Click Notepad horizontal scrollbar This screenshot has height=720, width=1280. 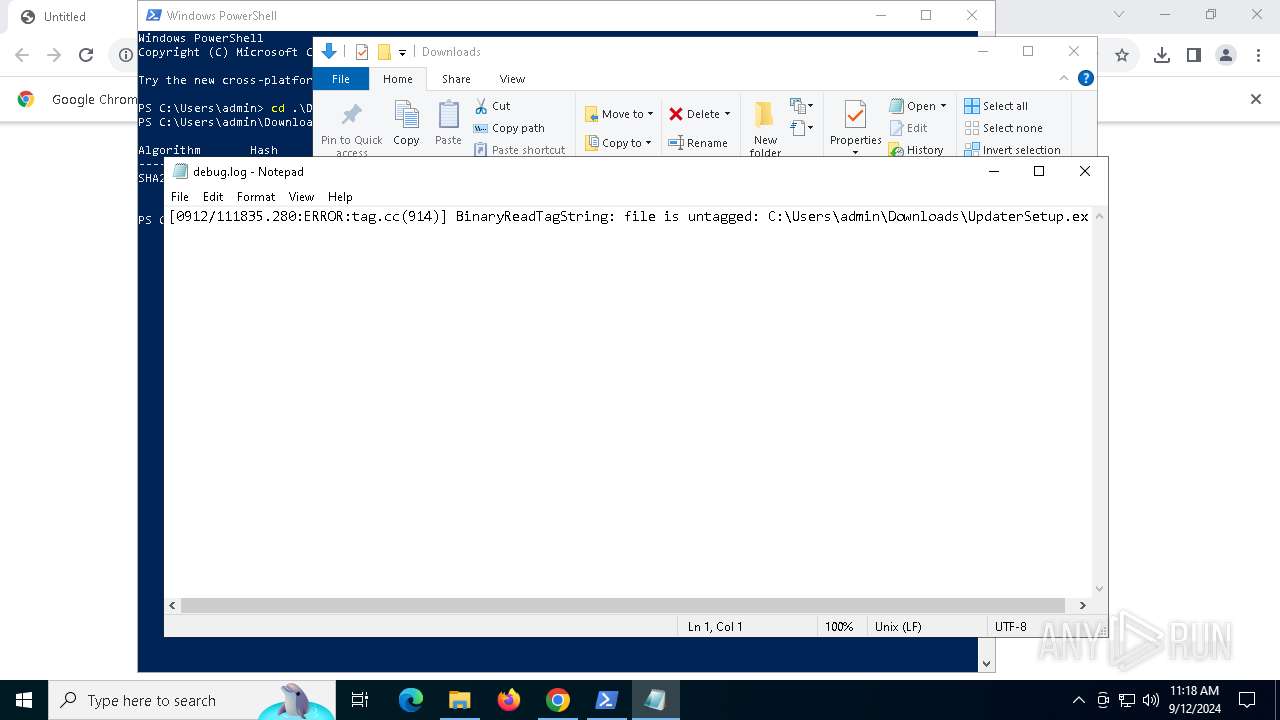(622, 605)
